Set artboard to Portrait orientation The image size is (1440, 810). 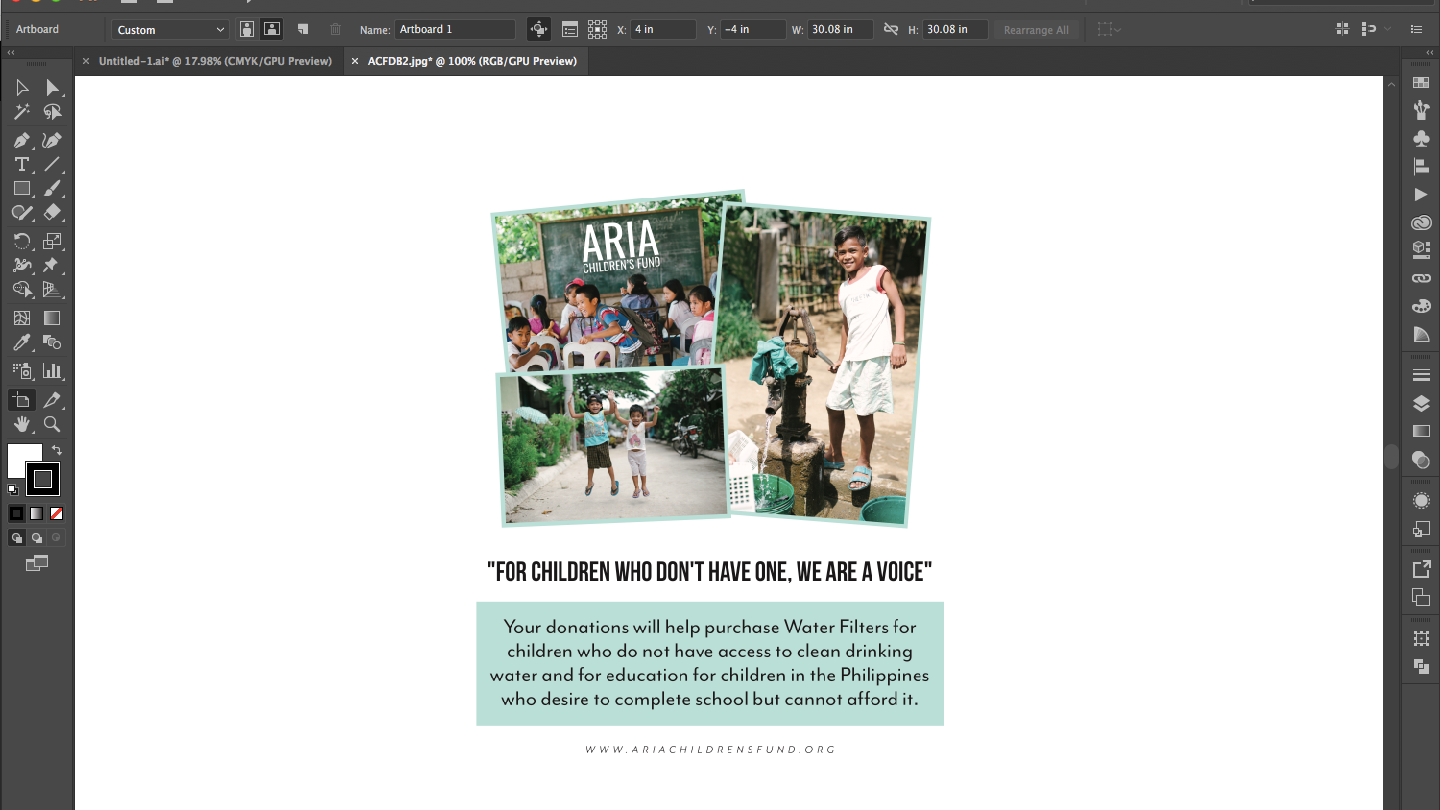pyautogui.click(x=247, y=30)
